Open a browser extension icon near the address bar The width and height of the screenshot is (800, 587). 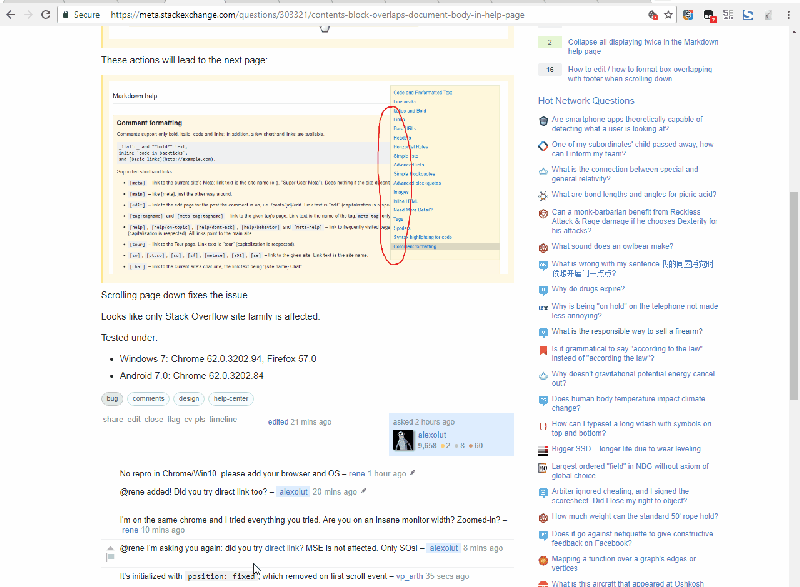[688, 14]
